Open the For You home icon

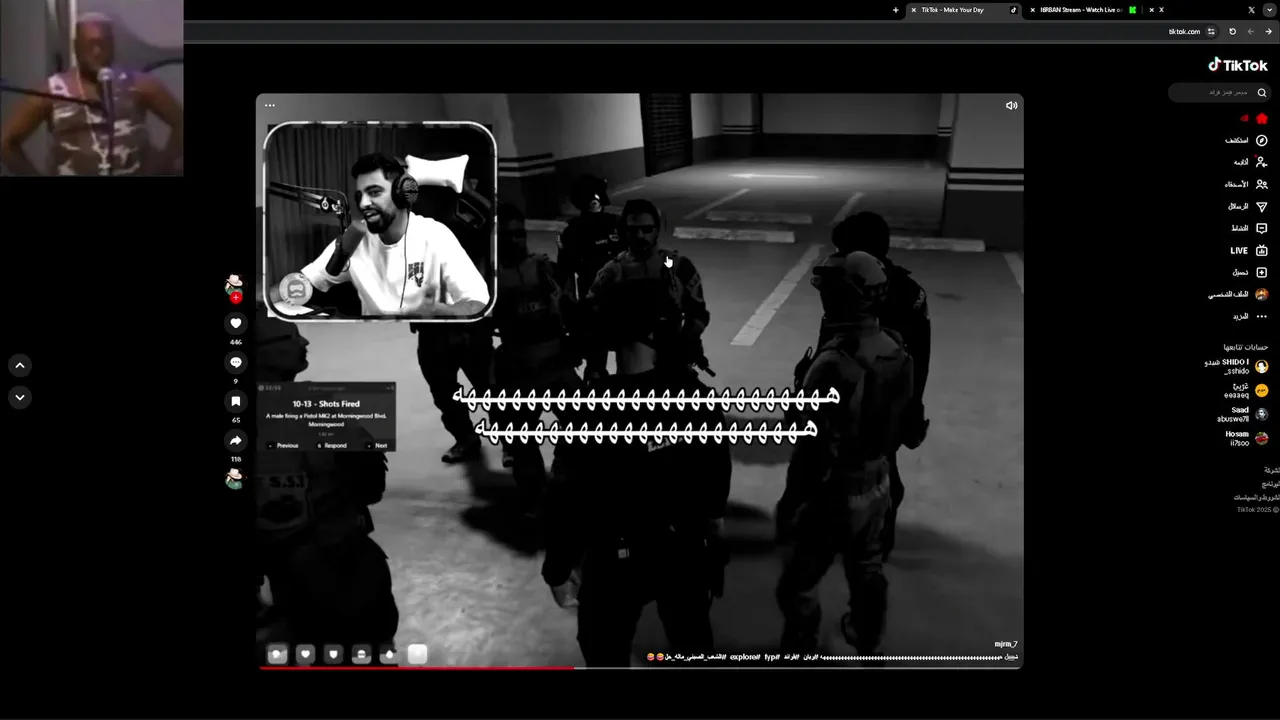1262,118
